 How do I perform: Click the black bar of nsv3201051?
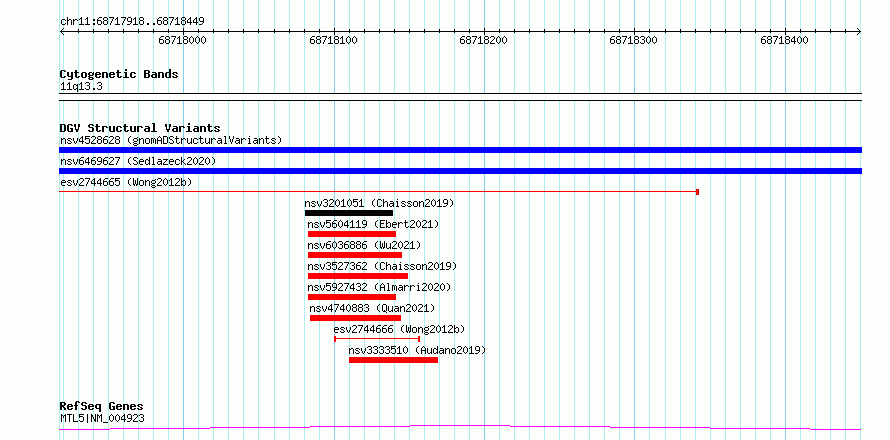349,213
